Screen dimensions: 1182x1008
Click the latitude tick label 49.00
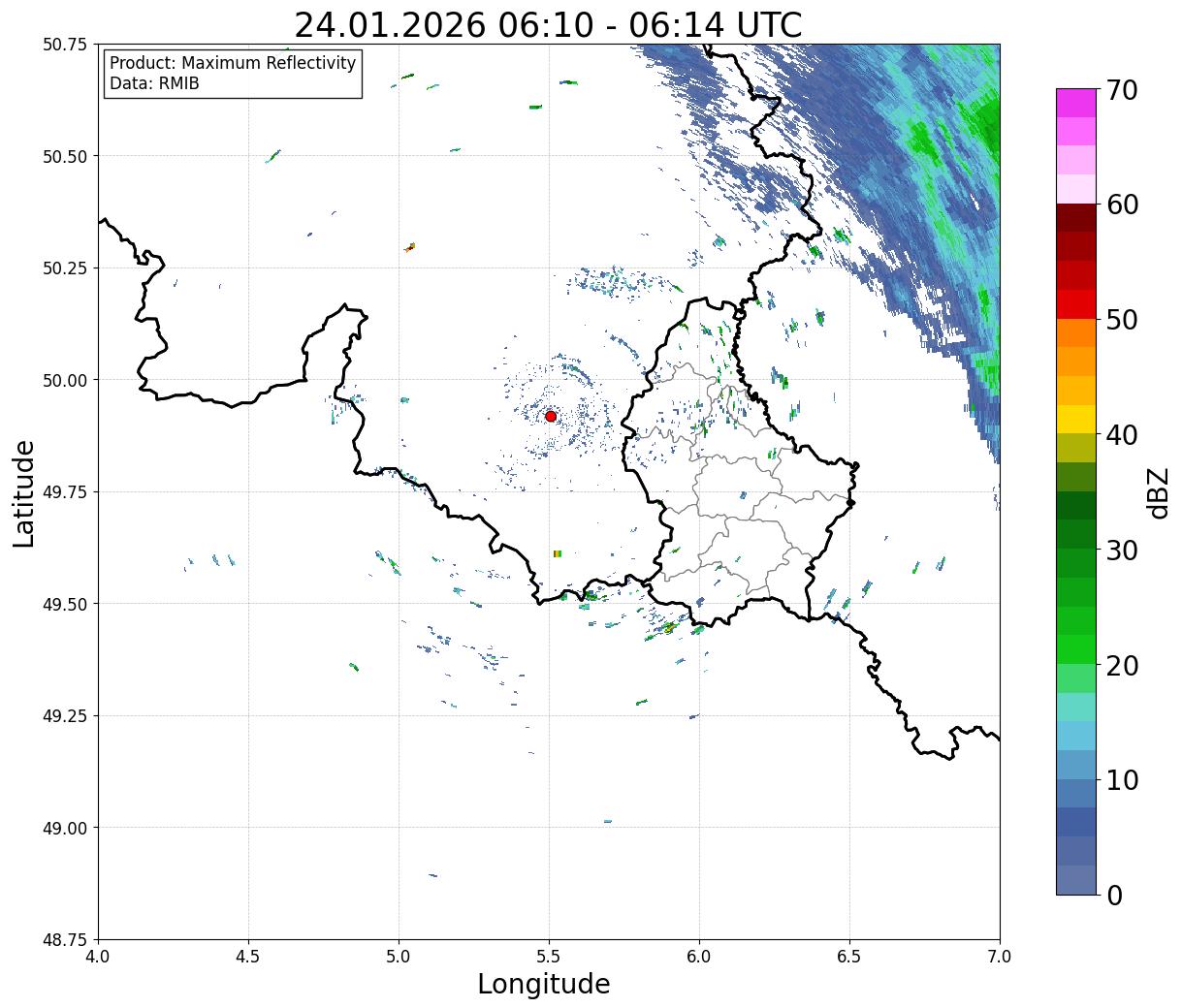pyautogui.click(x=65, y=828)
